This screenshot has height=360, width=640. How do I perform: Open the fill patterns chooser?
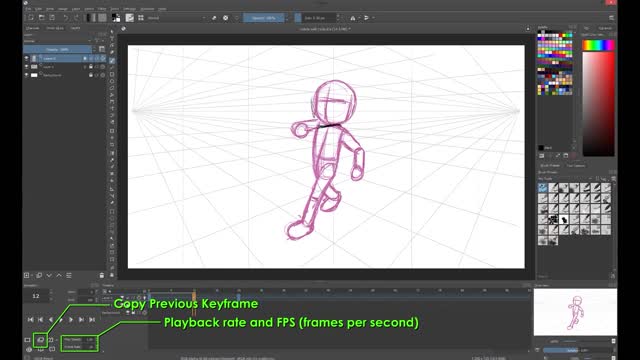102,18
